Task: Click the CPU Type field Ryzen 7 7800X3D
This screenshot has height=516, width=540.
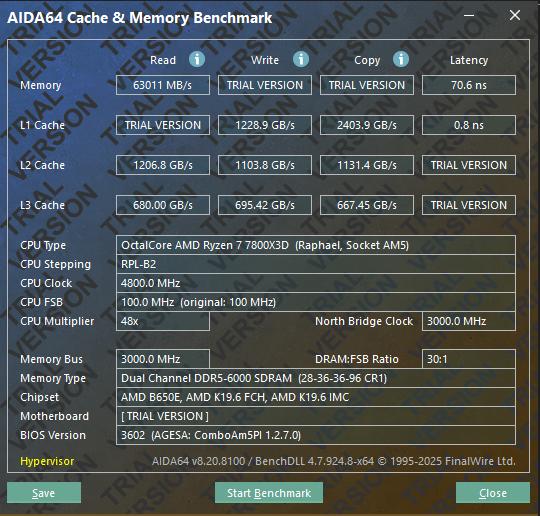Action: [x=316, y=245]
